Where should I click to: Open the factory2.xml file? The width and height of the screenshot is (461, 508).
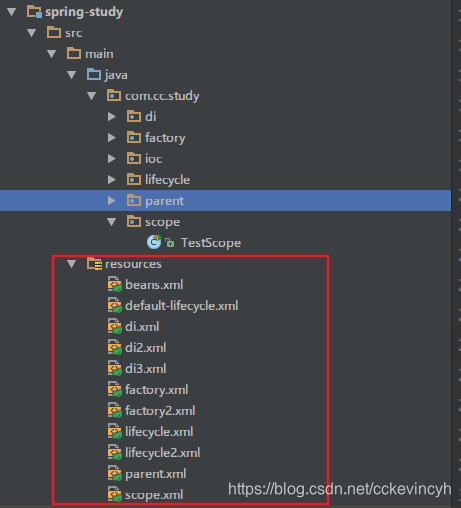click(160, 411)
